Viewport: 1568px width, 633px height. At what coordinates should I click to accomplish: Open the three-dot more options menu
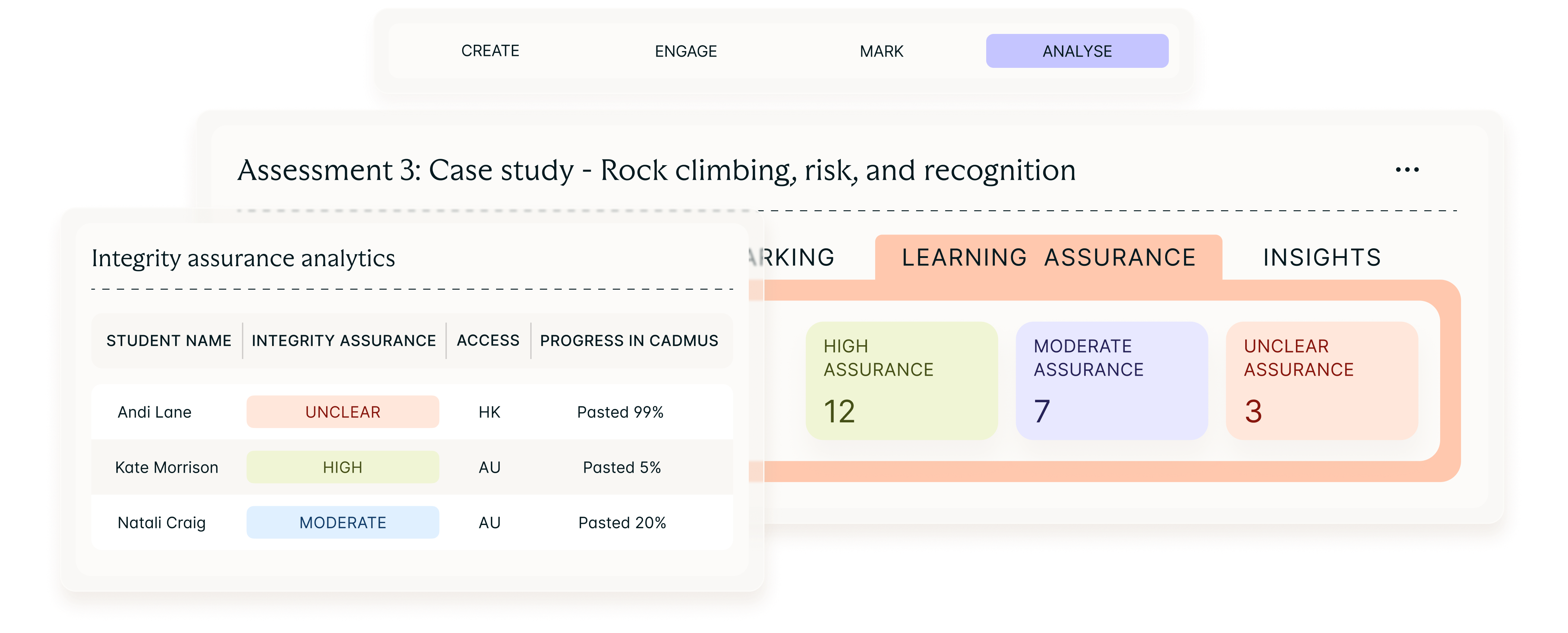click(1407, 170)
